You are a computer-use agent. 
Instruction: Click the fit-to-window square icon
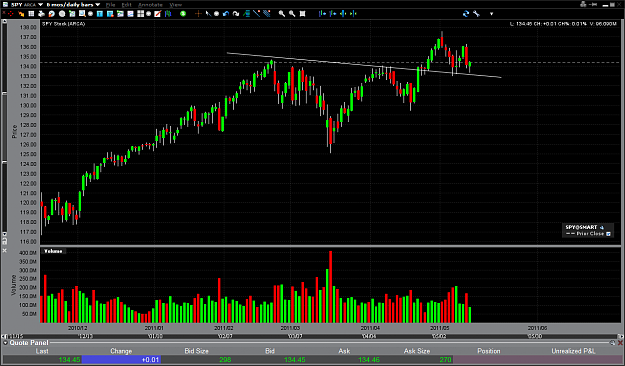point(303,14)
